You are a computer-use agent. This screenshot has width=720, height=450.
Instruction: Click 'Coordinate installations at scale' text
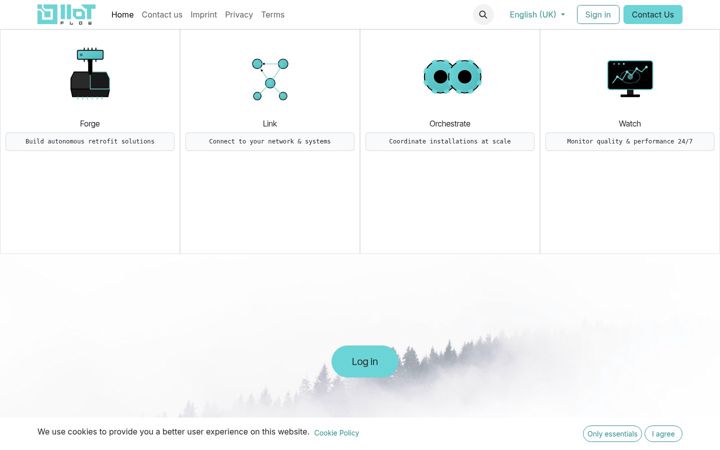tap(450, 141)
